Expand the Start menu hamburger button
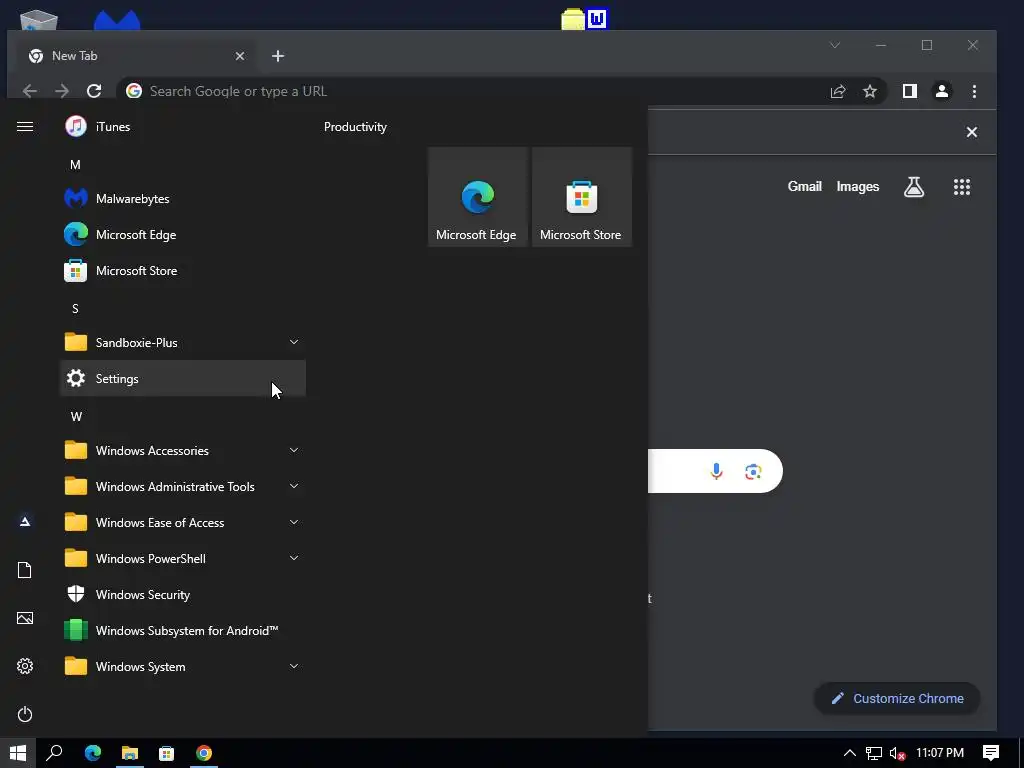This screenshot has width=1024, height=768. [x=25, y=127]
